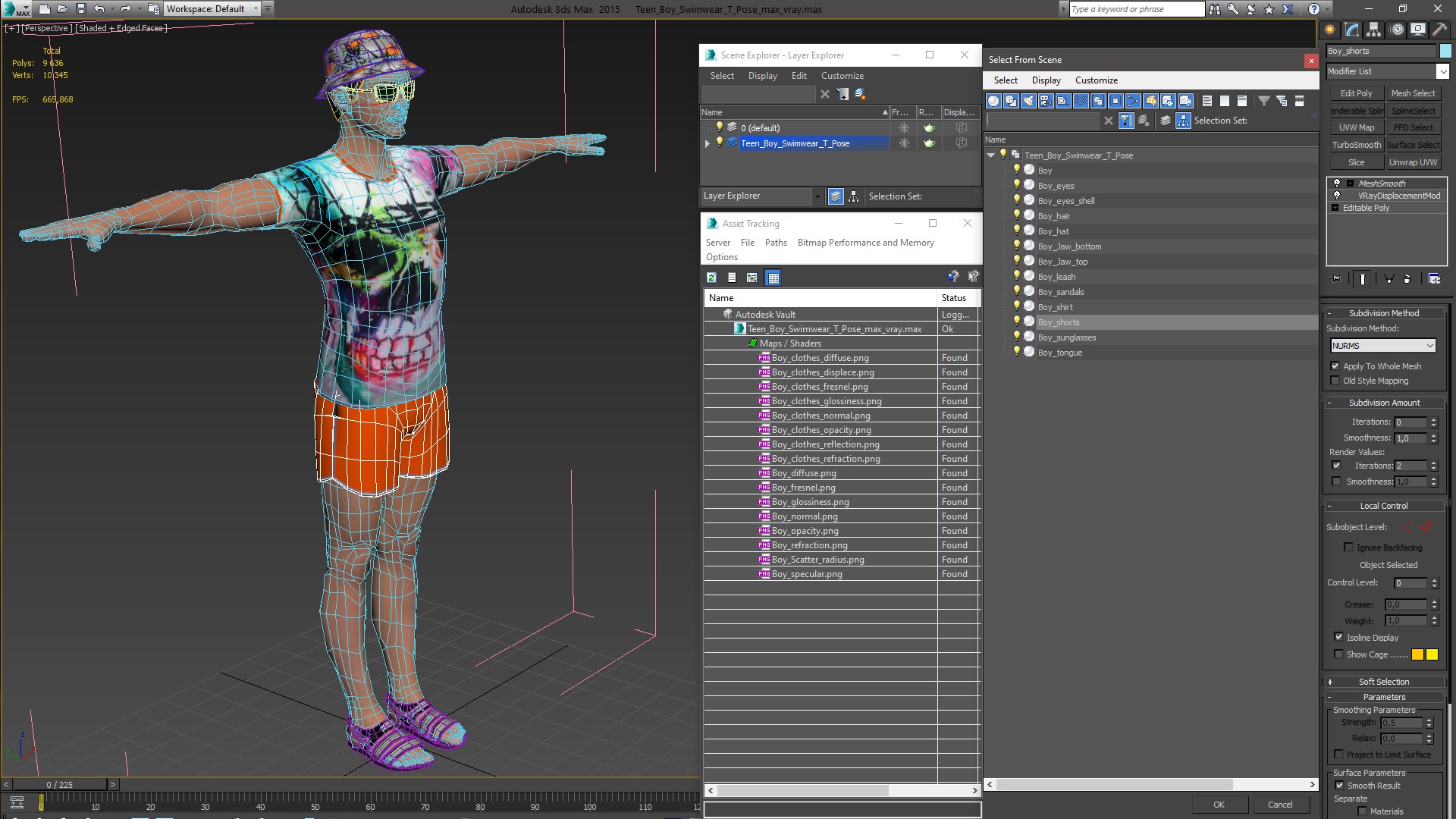Open the Modifier List dropdown
Image resolution: width=1456 pixels, height=819 pixels.
1442,71
